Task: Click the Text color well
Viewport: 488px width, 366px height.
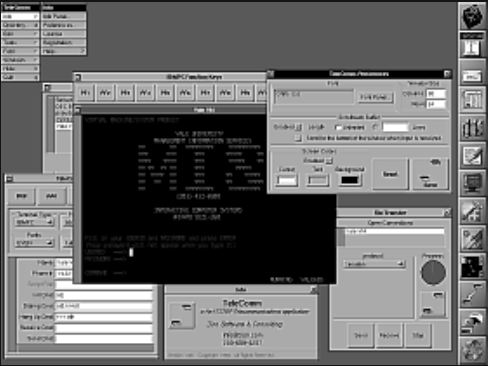Action: coord(318,180)
